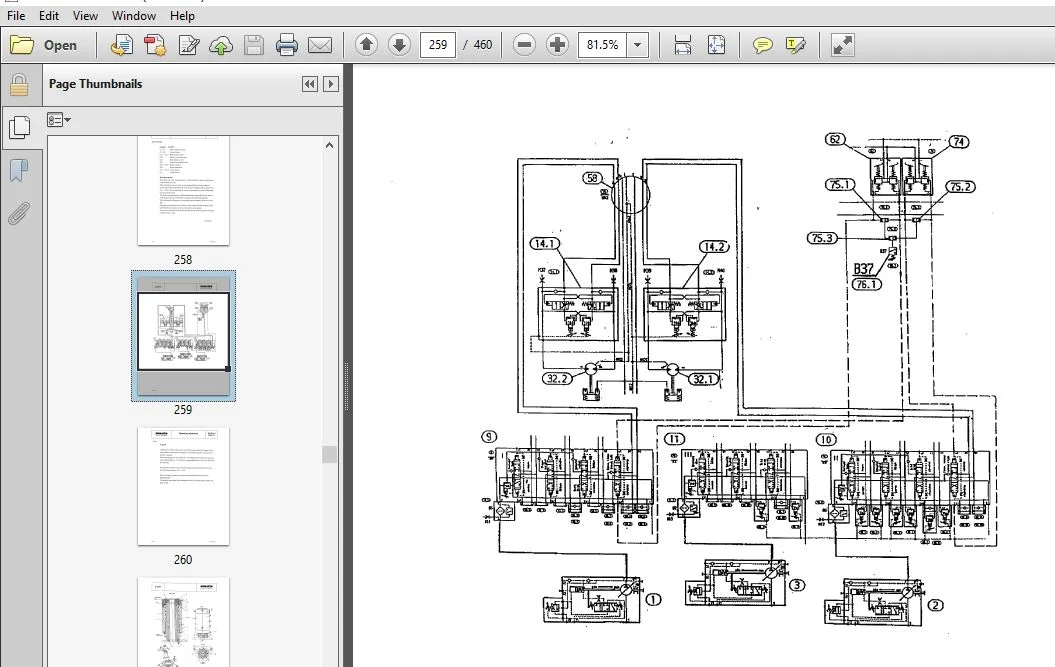Click the Page Thumbnails panel title

(x=96, y=84)
